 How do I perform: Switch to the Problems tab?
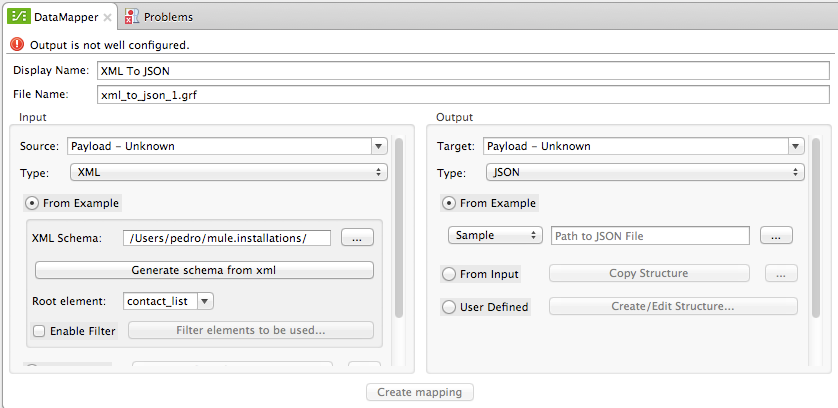[158, 17]
